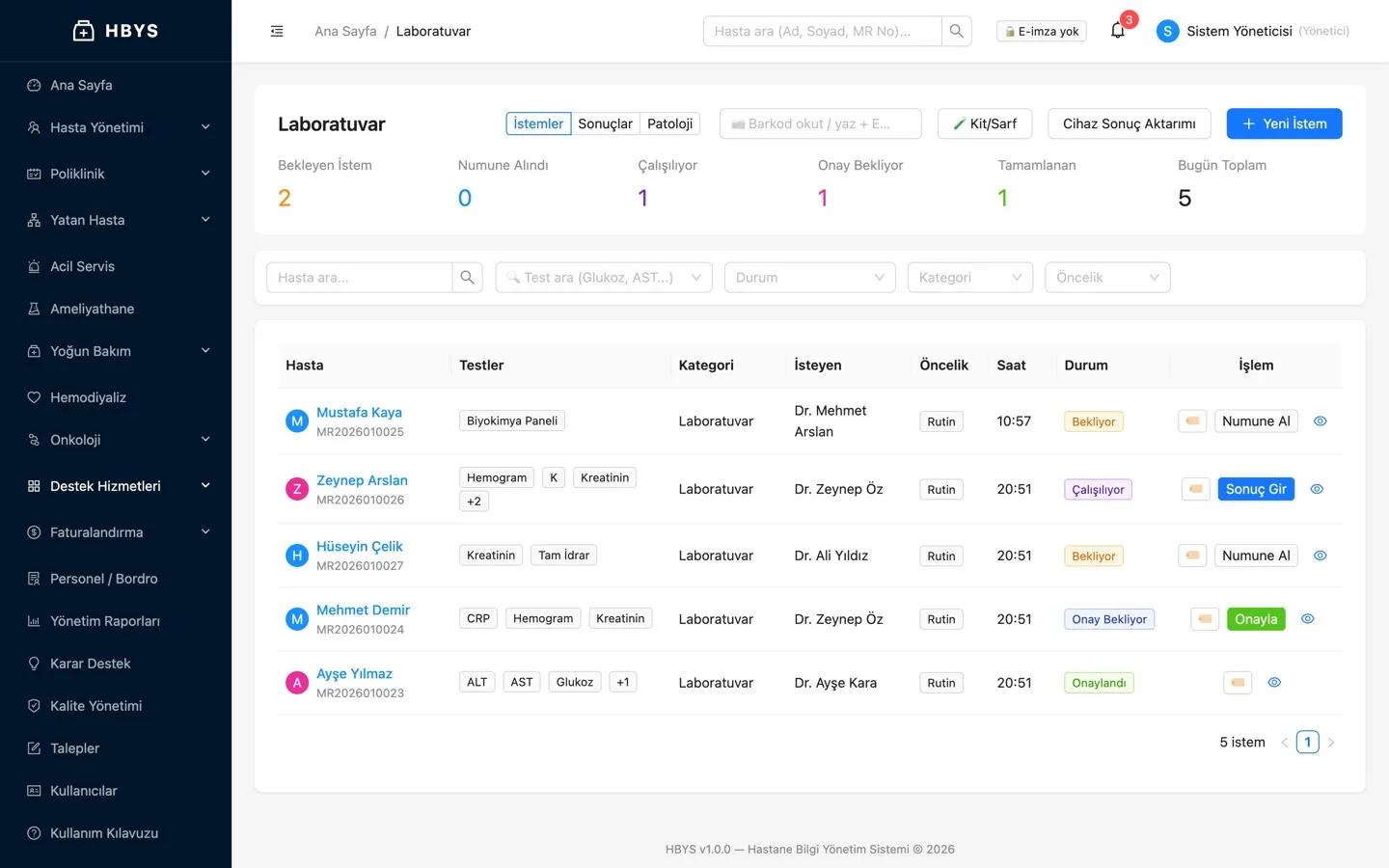Click Mustafa Kaya's M avatar
The image size is (1389, 868).
tap(297, 421)
